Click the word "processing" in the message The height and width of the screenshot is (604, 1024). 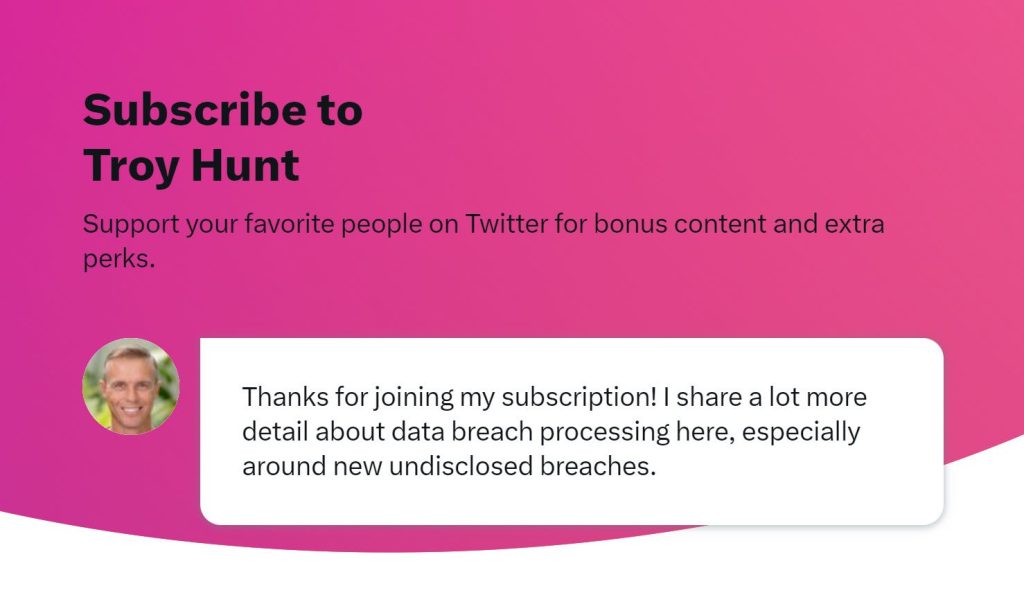click(605, 432)
